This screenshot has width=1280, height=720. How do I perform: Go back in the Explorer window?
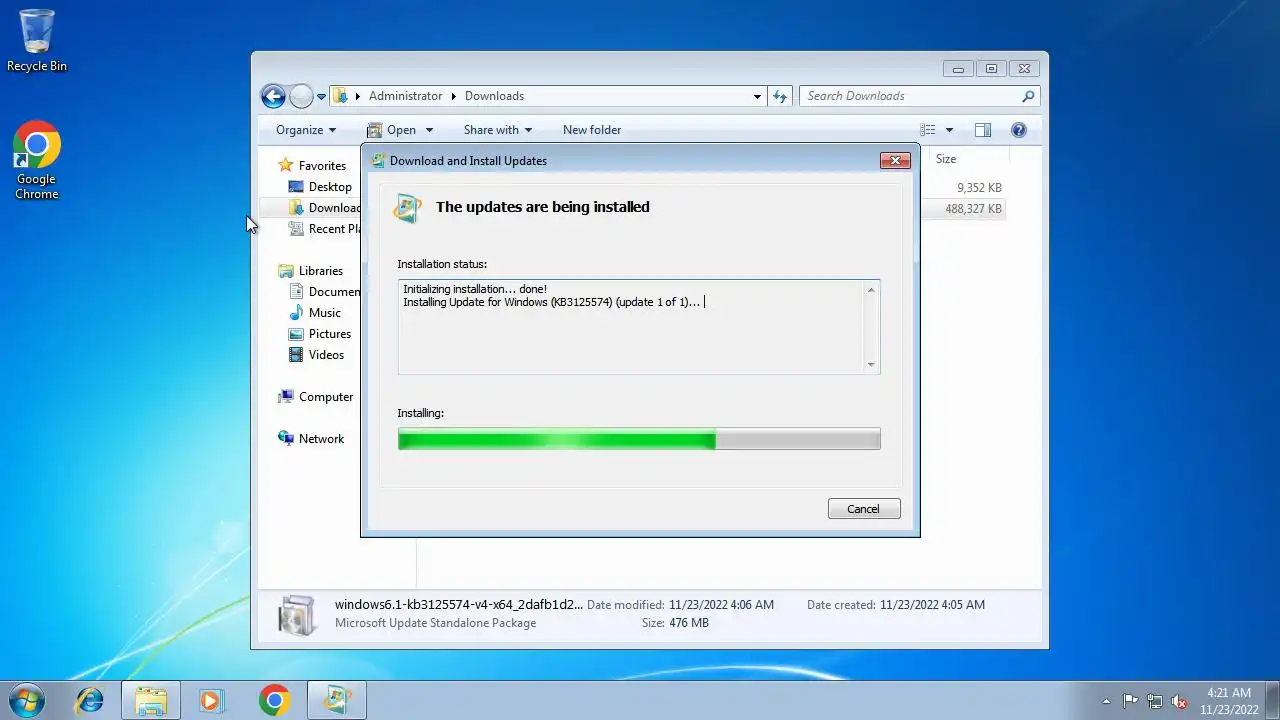pos(273,96)
